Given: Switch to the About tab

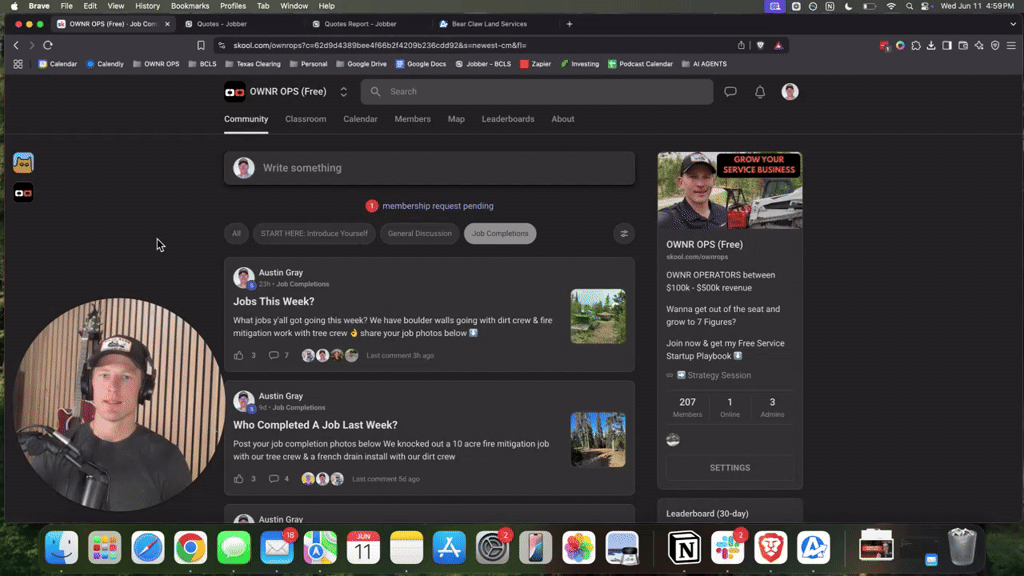Looking at the screenshot, I should tap(563, 119).
